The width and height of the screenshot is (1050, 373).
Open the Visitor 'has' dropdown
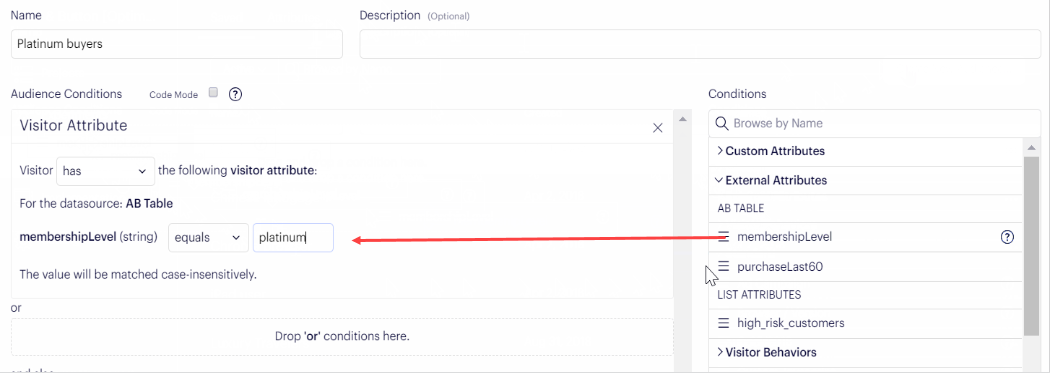[x=106, y=171]
